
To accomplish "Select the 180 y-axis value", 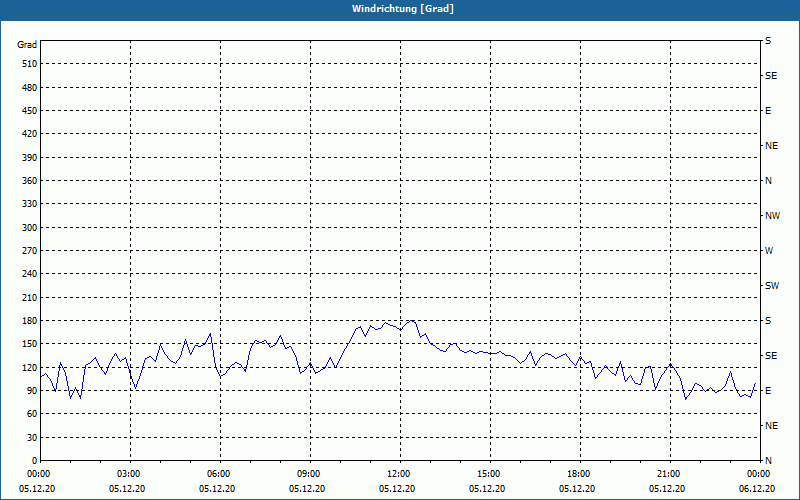I will point(30,321).
